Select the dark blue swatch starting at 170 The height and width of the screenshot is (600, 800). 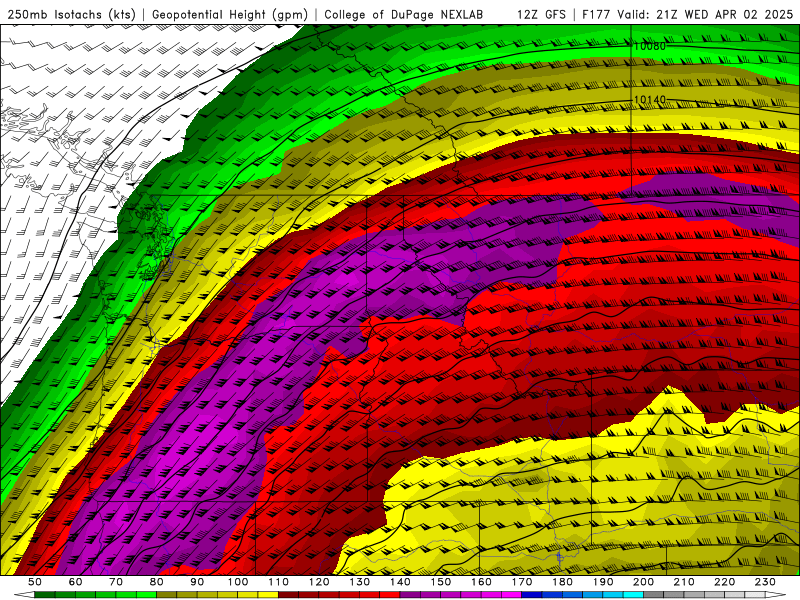532,594
